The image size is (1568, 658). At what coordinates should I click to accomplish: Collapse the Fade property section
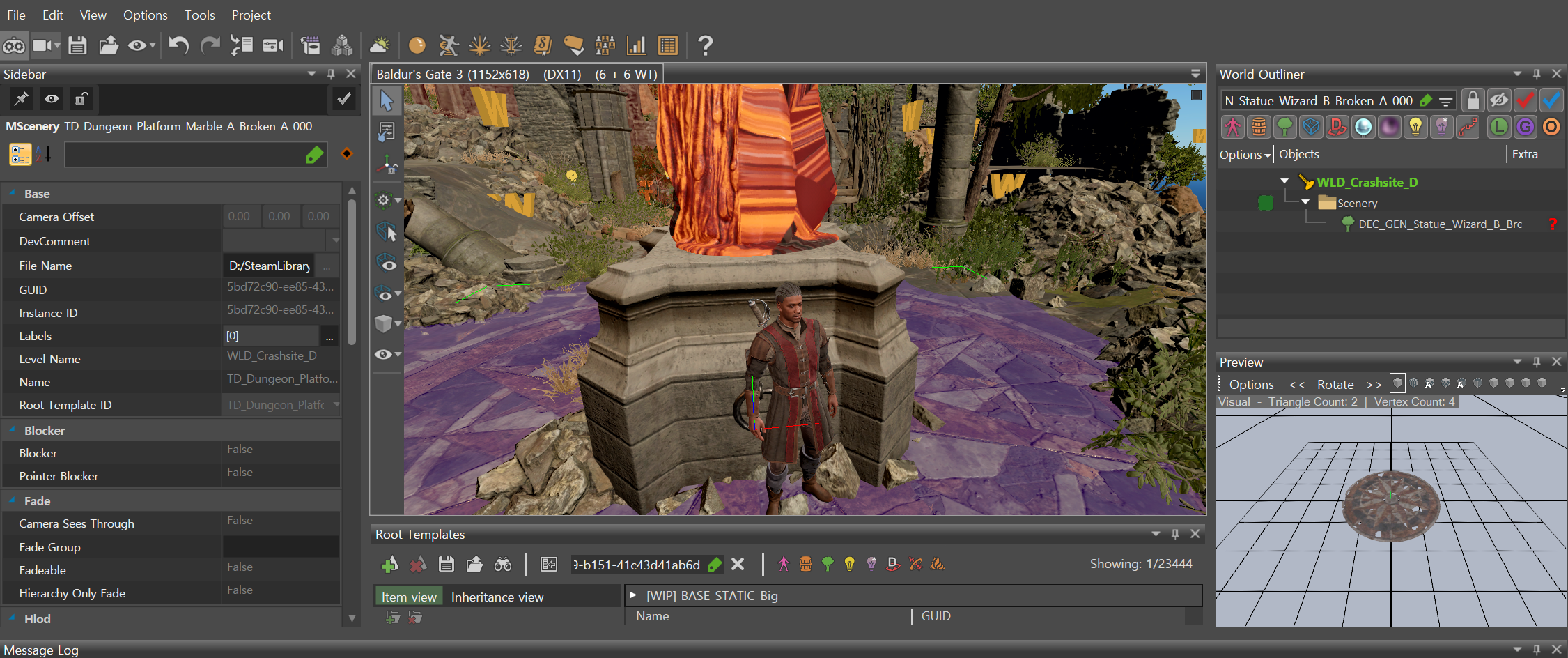pyautogui.click(x=12, y=500)
